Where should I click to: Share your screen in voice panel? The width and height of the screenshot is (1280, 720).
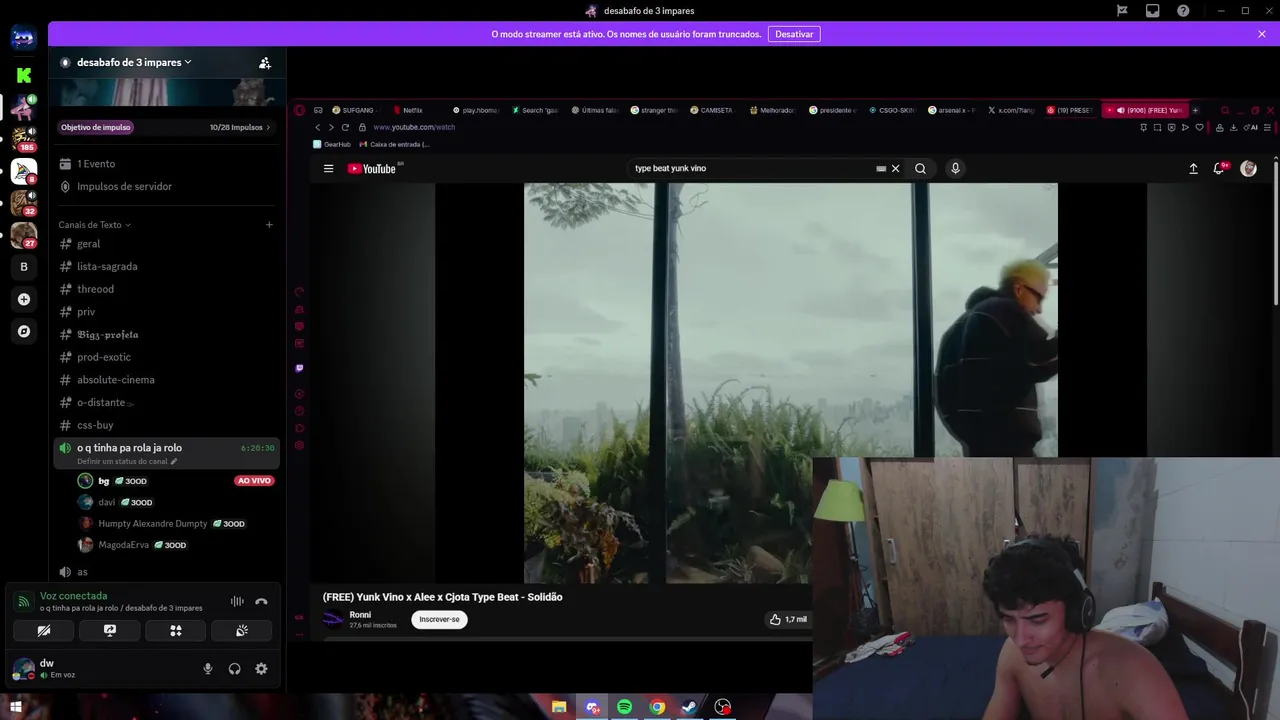[110, 631]
